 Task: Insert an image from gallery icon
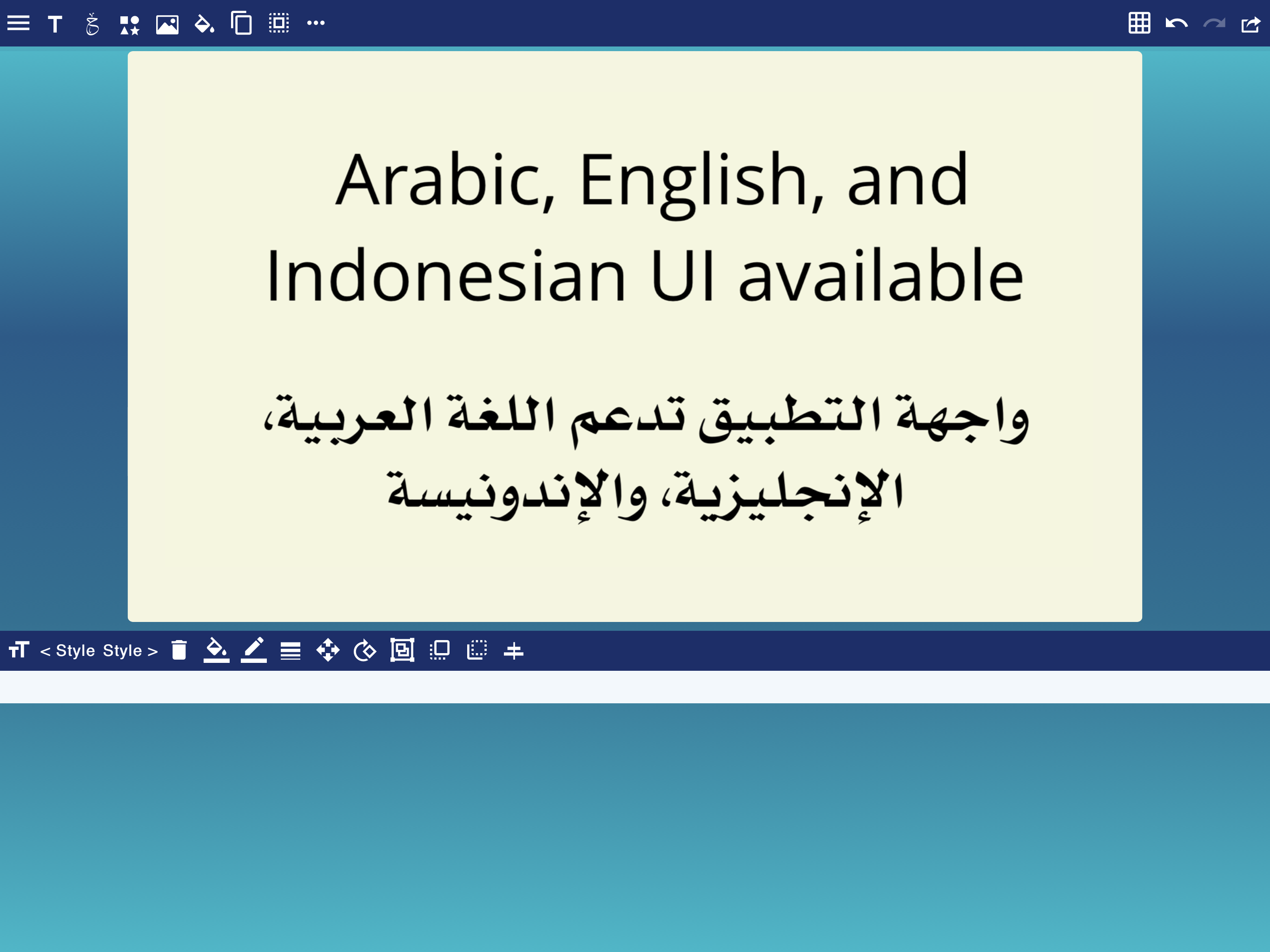click(167, 25)
